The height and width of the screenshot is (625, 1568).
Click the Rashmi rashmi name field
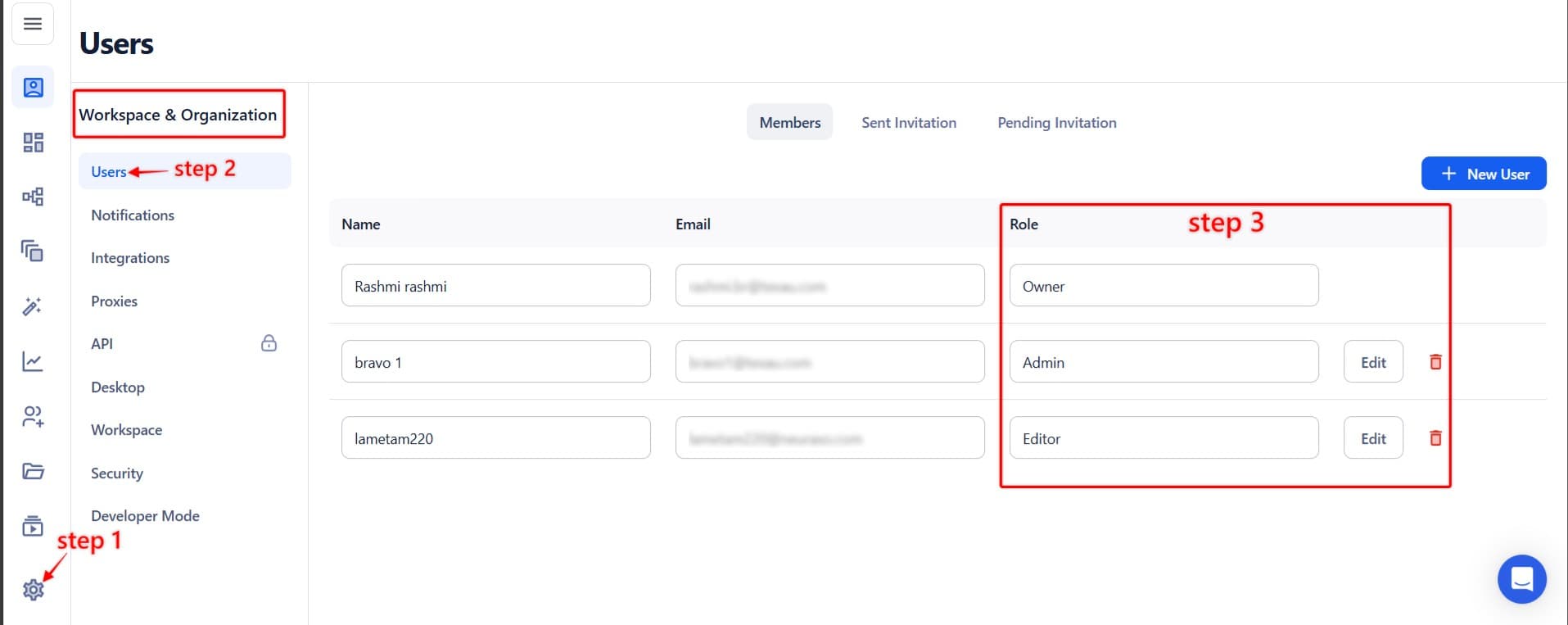point(495,286)
